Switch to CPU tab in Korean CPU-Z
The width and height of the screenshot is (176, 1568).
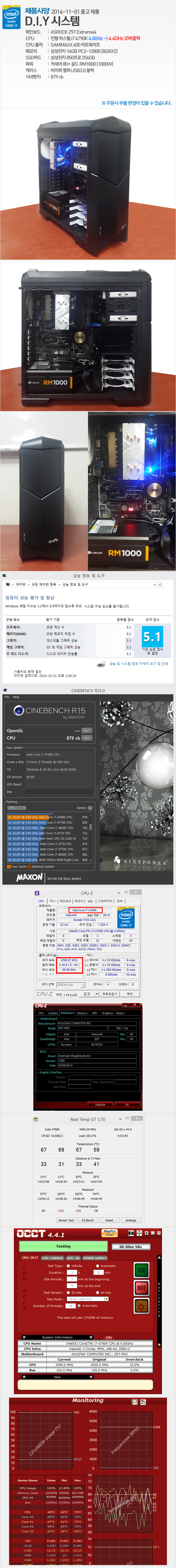pos(41,901)
